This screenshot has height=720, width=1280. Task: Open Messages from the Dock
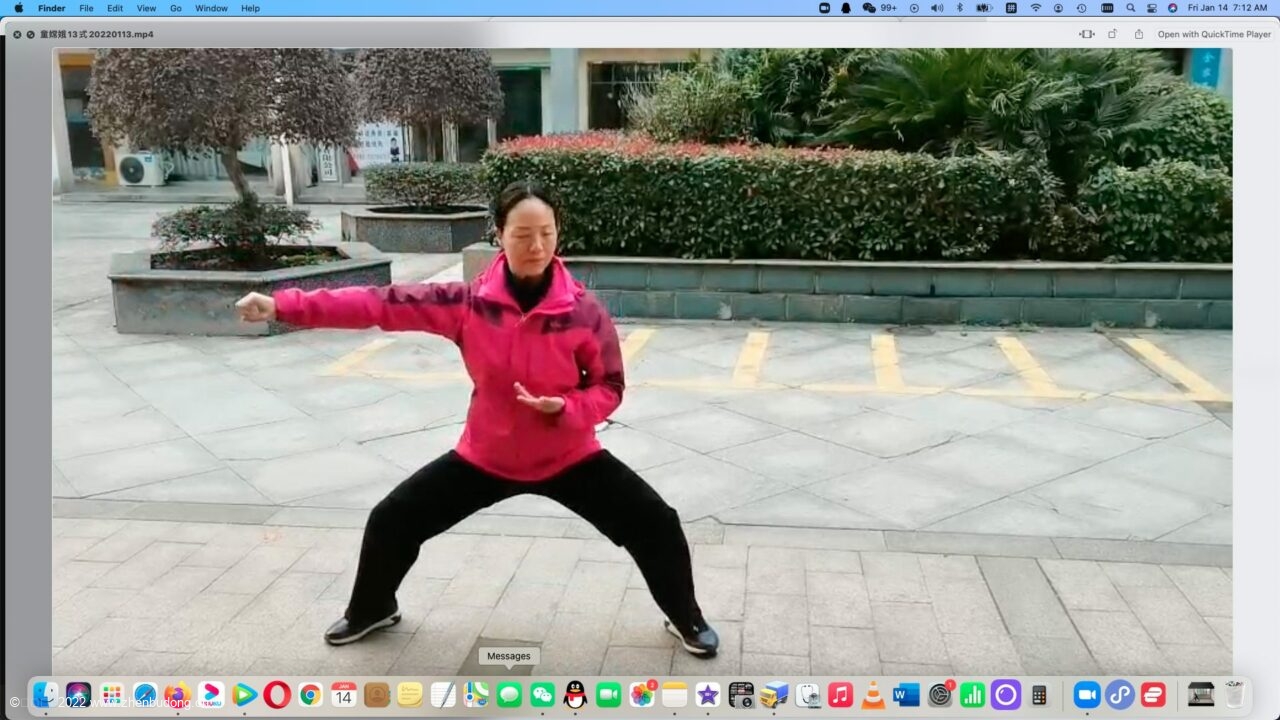(509, 694)
